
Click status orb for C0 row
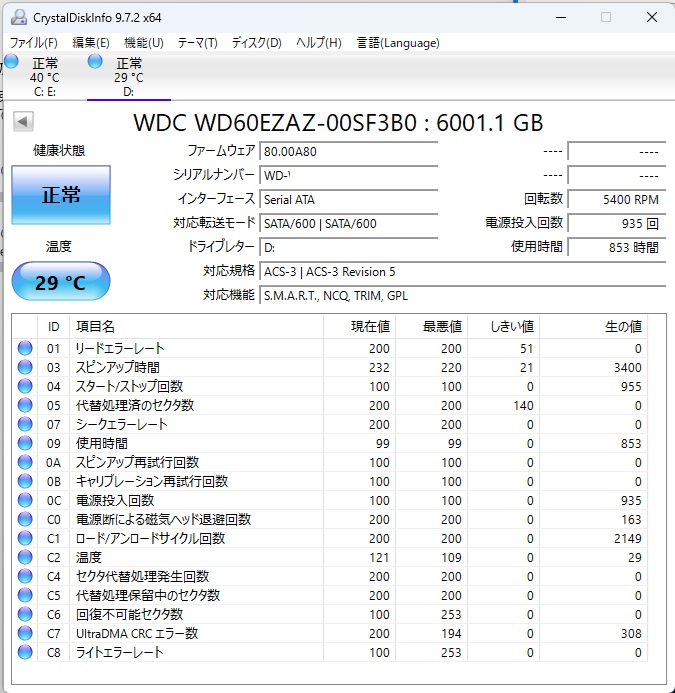(25, 519)
